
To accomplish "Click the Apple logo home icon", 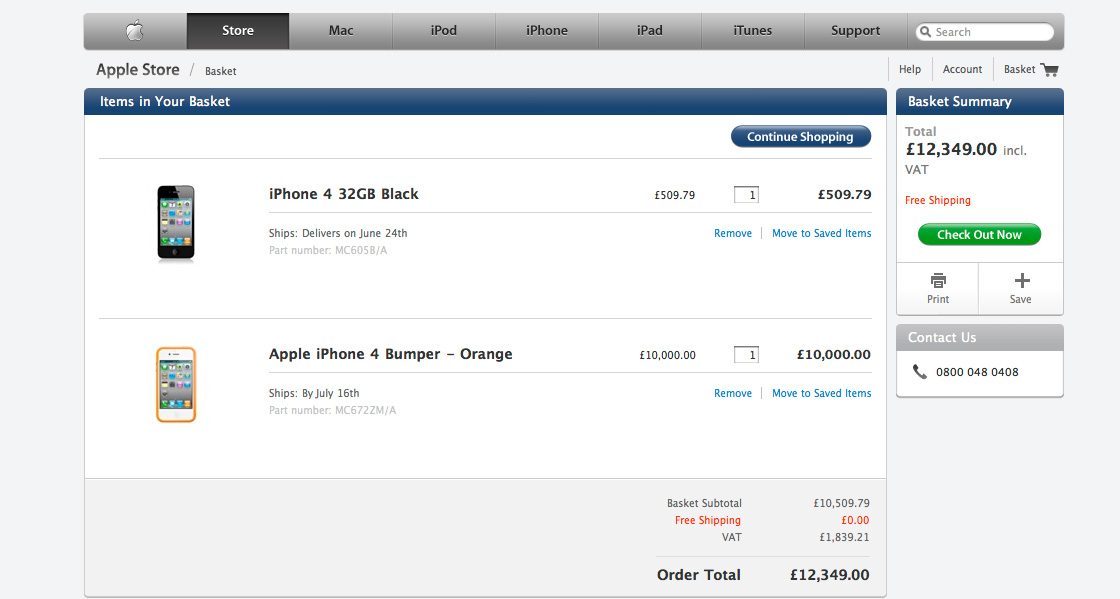I will [135, 31].
